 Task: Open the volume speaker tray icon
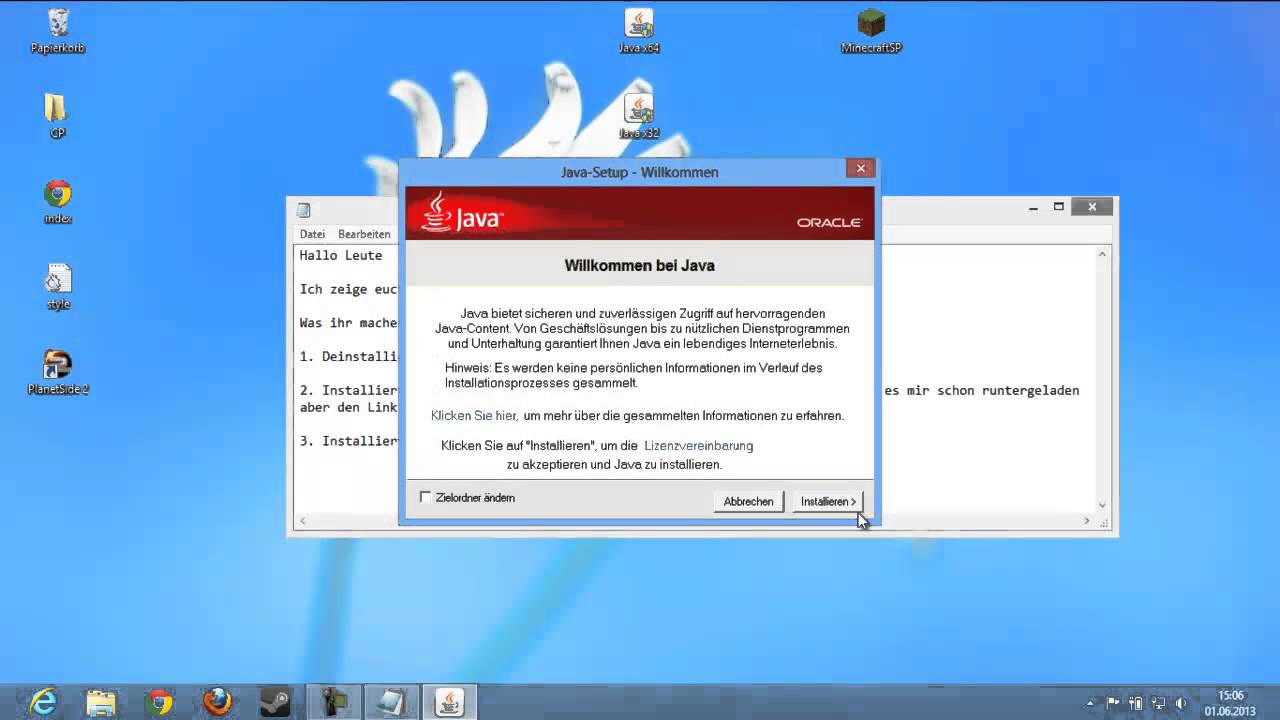1182,703
